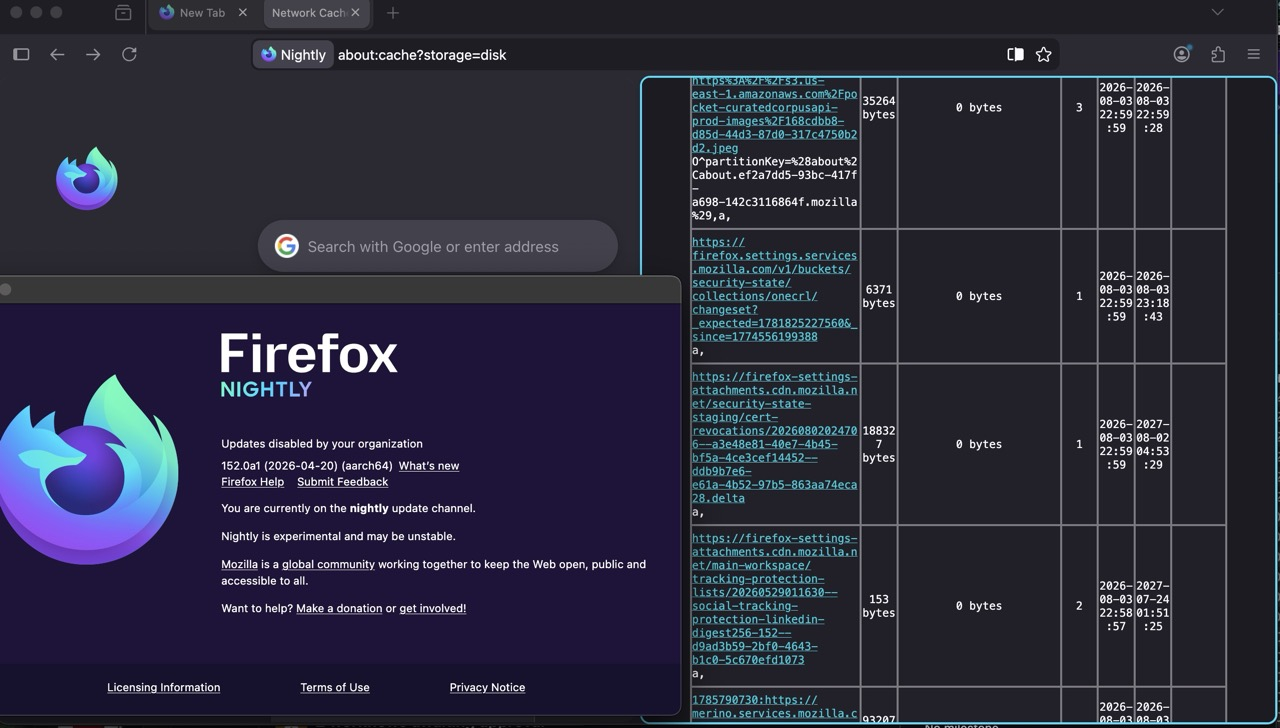Screen dimensions: 1280x728
Task: Open Licensing Information
Action: click(x=164, y=687)
